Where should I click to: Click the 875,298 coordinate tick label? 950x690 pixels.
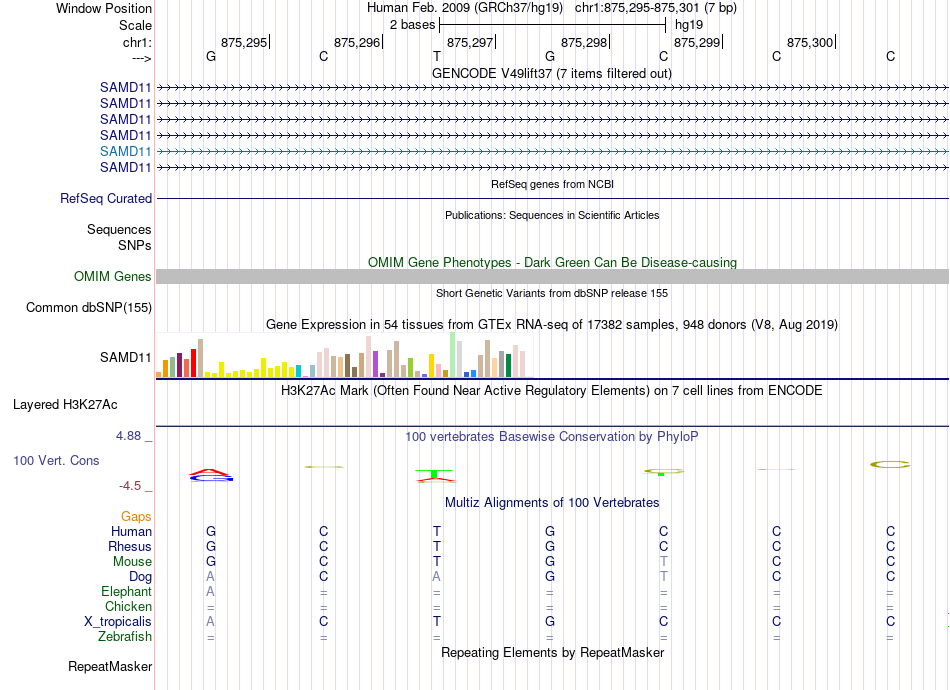[584, 42]
